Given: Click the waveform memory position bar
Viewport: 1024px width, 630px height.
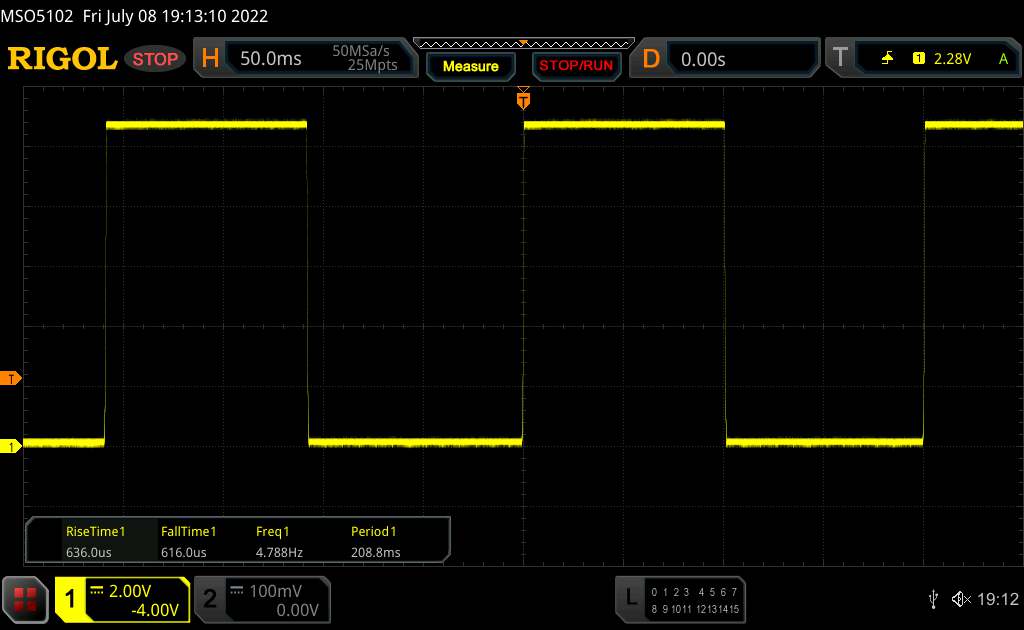Looking at the screenshot, I should 524,44.
